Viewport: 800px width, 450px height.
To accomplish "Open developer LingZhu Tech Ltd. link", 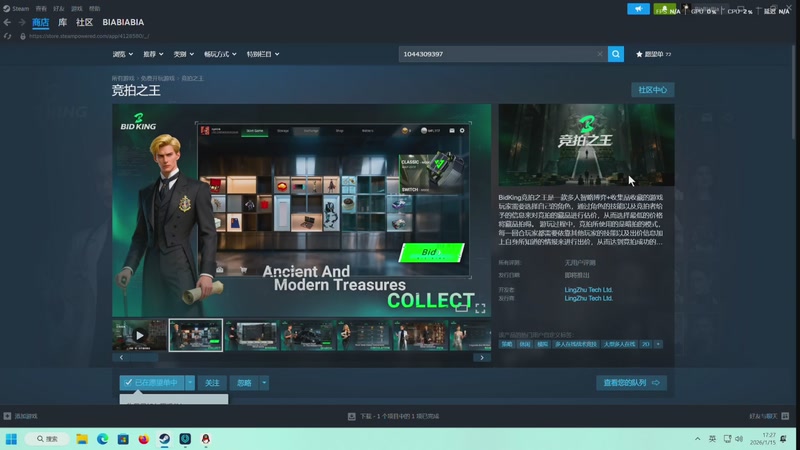I will [x=588, y=289].
